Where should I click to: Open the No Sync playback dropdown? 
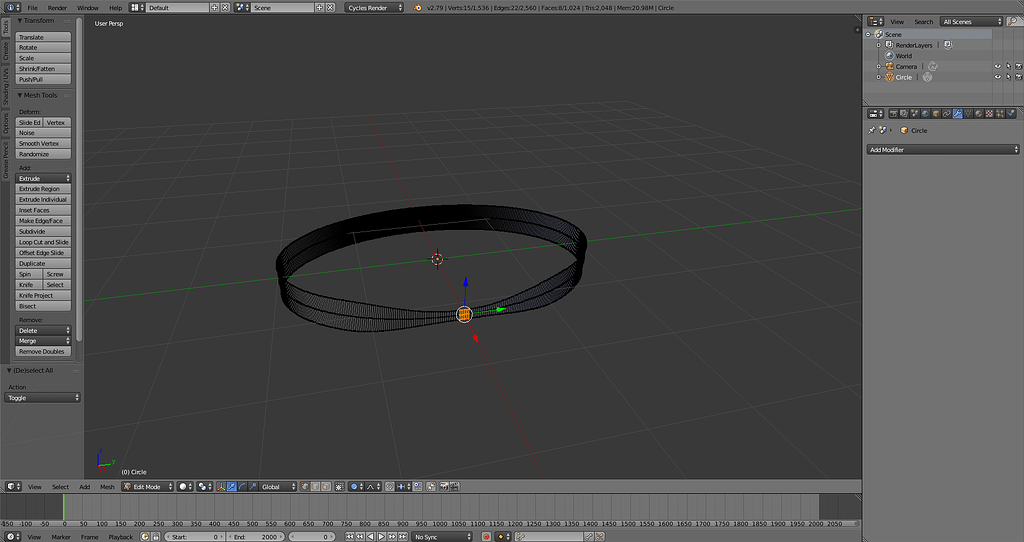pos(441,537)
